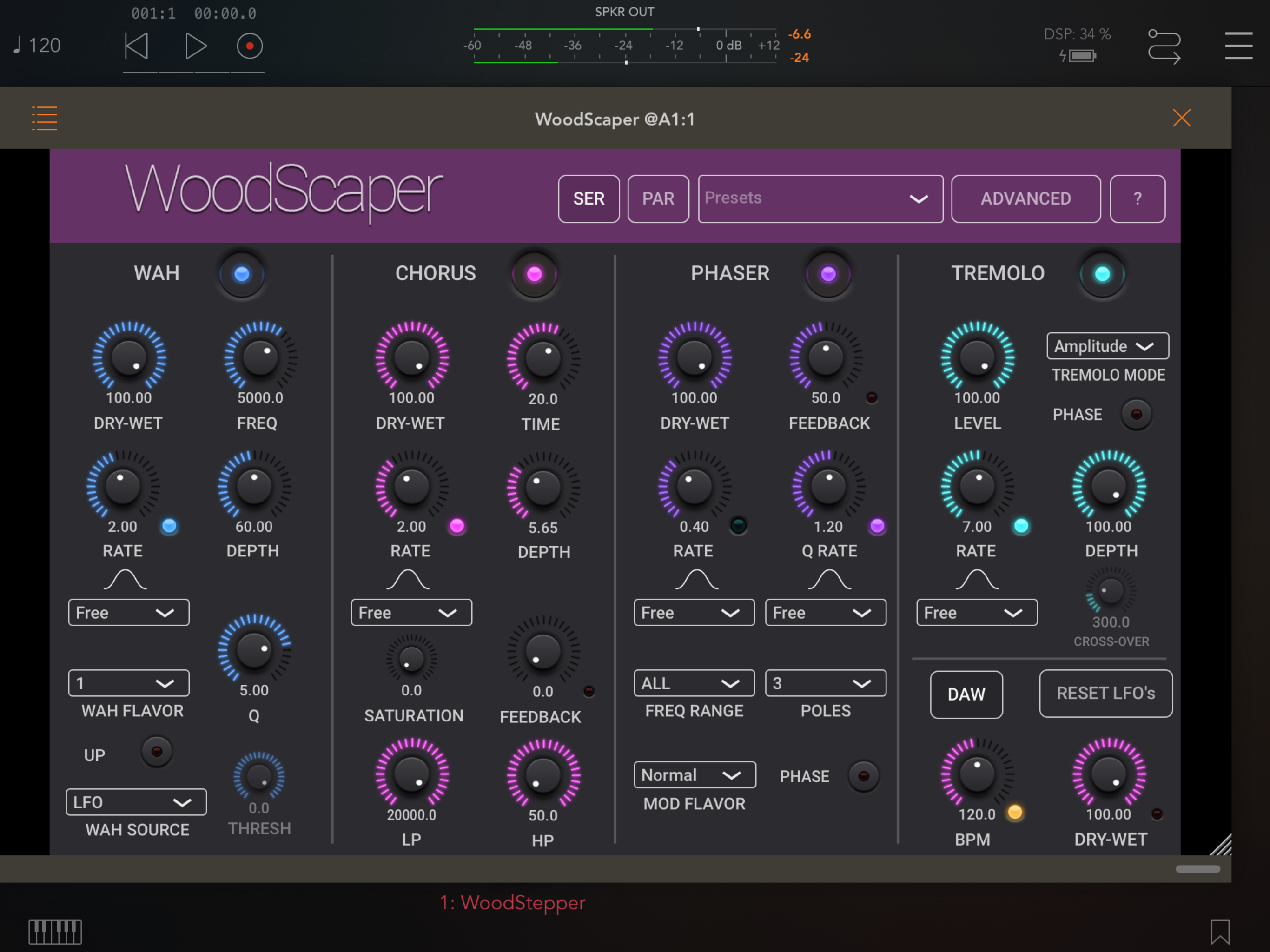
Task: Toggle the PHASER rate sync light
Action: pyautogui.click(x=738, y=525)
